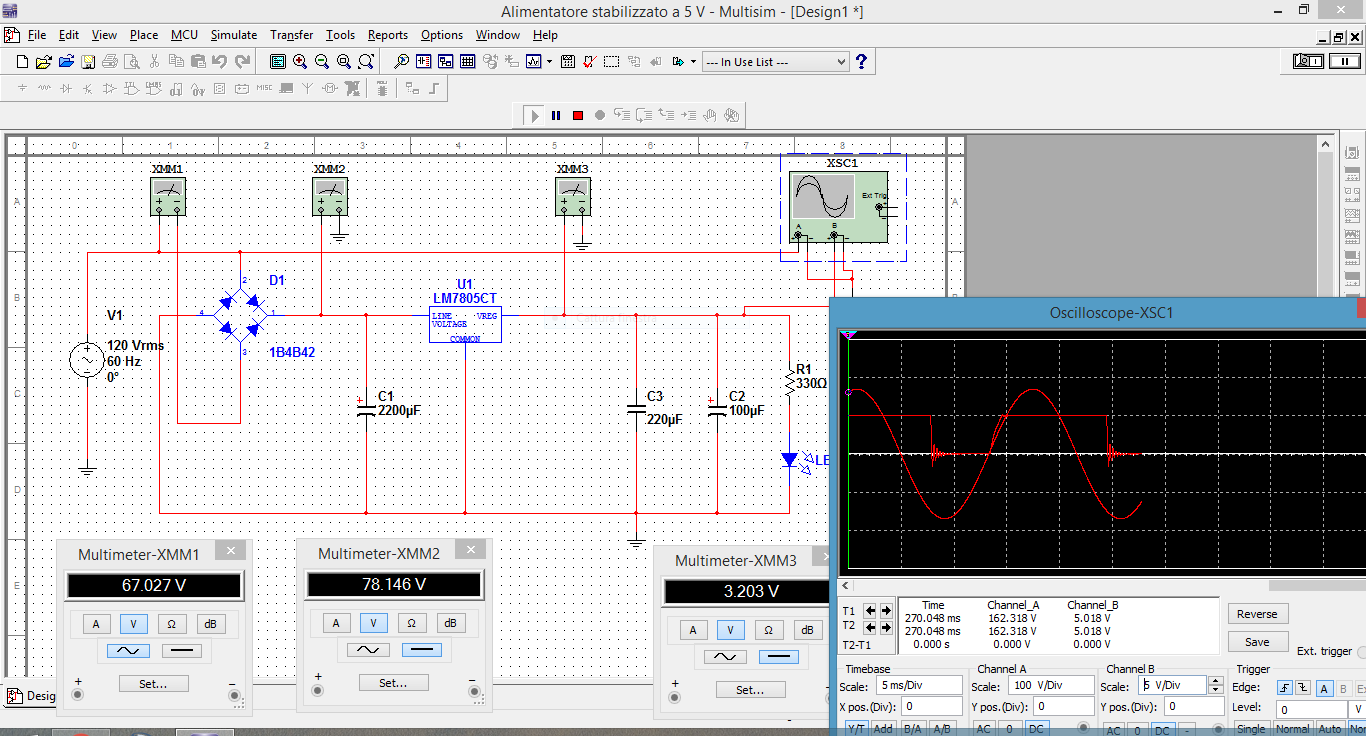Click Set... button in Multimeter-XMM2
Viewport: 1366px width, 736px height.
tap(393, 683)
